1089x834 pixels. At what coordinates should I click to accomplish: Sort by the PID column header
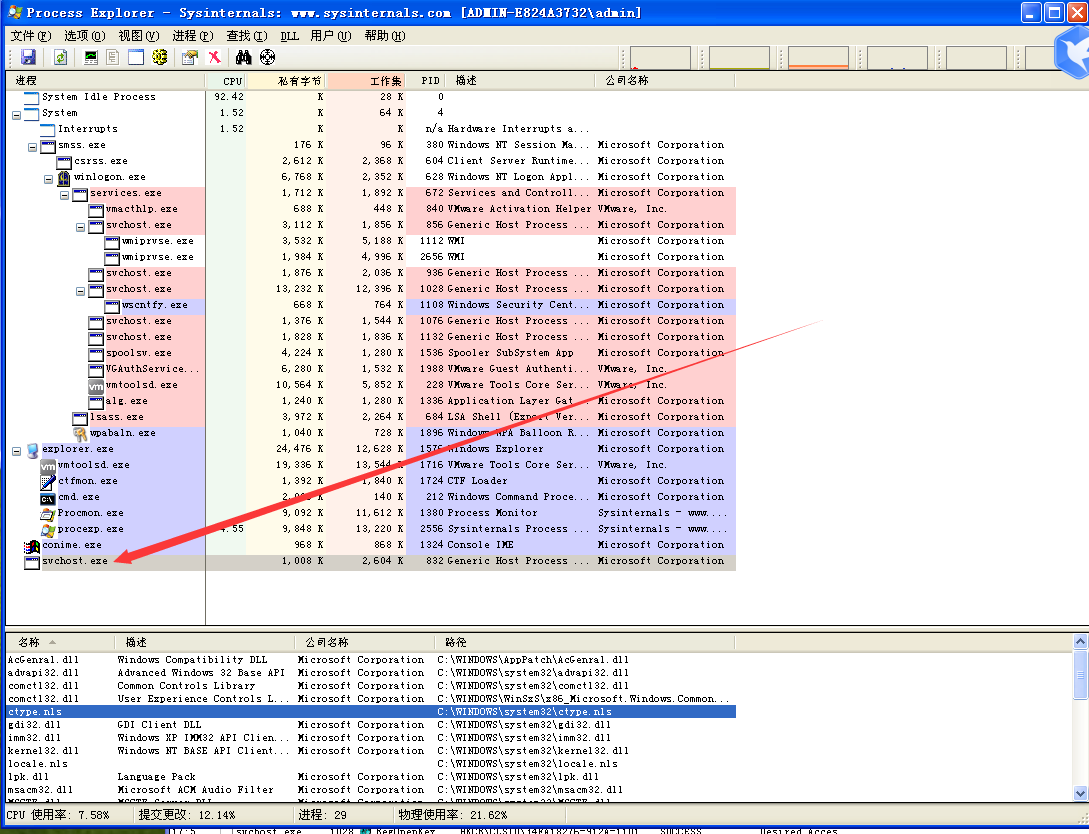pyautogui.click(x=426, y=81)
